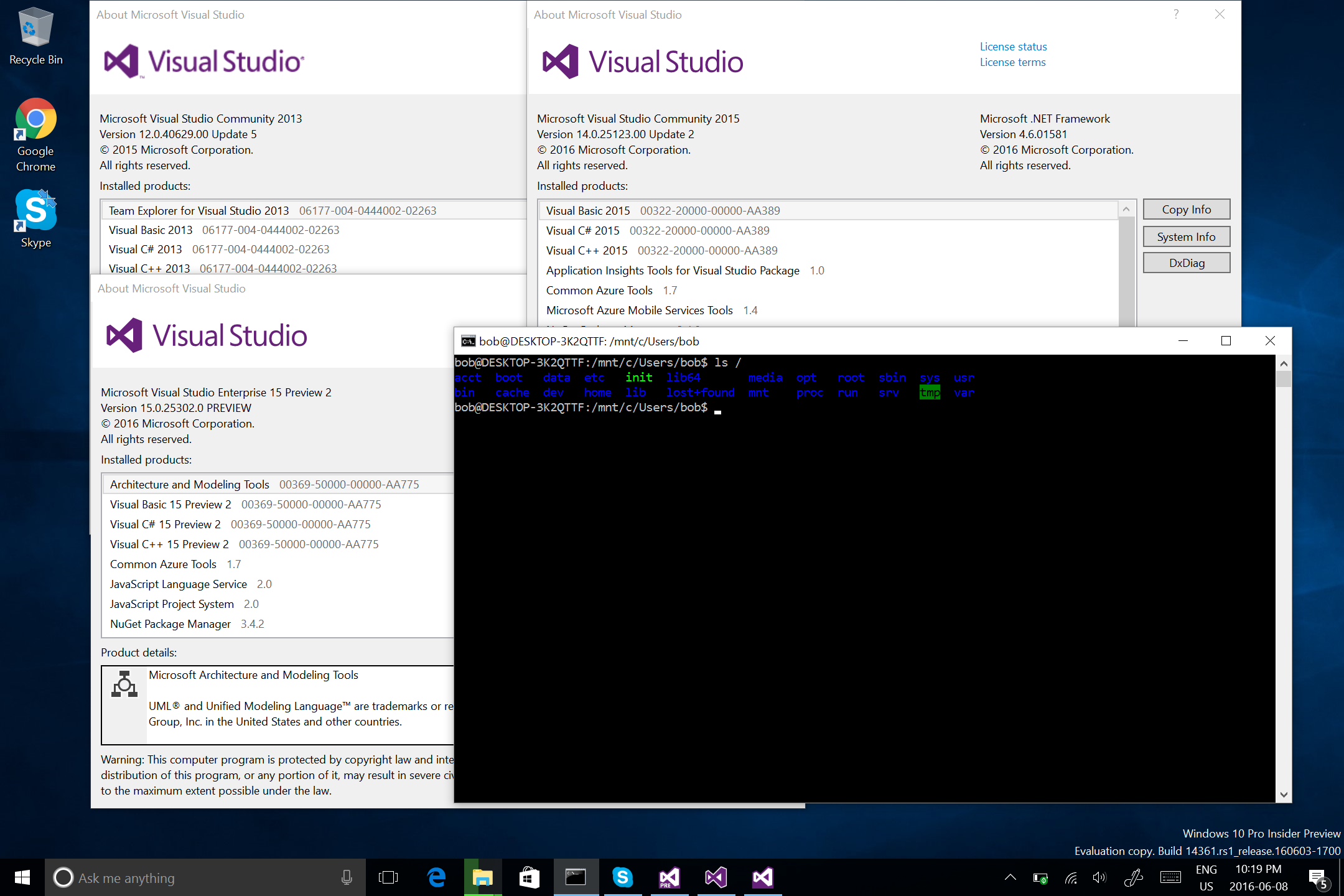Click Copy Info in the 2015 About dialog
Viewport: 1344px width, 896px height.
[x=1186, y=209]
